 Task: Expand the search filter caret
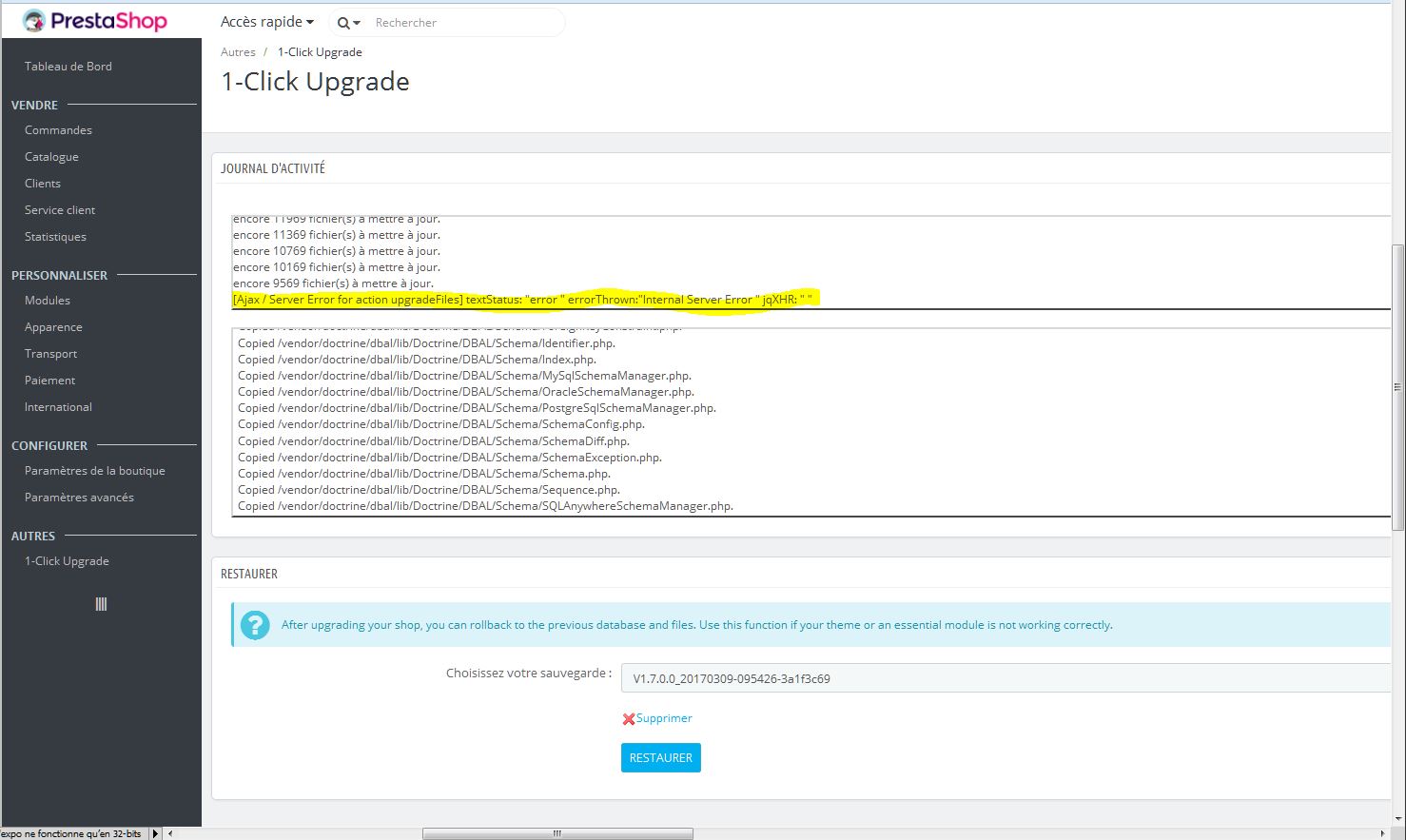pos(357,23)
